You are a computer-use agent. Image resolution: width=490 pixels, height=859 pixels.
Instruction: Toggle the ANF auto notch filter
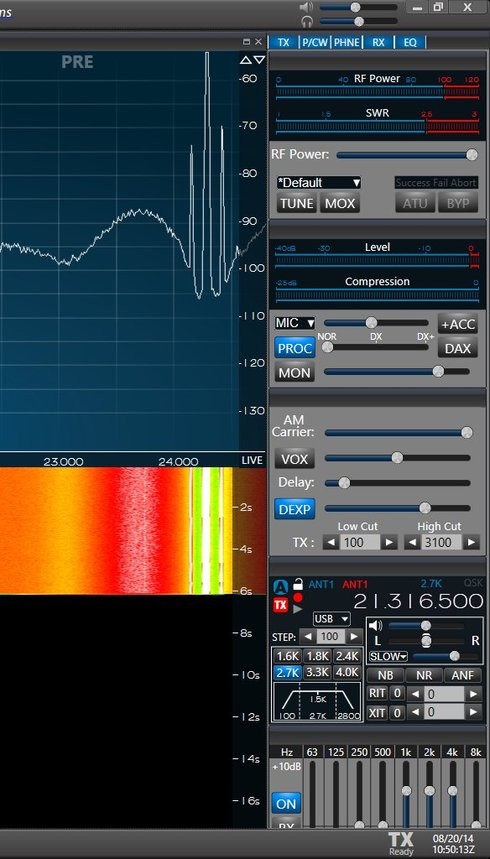pos(463,676)
